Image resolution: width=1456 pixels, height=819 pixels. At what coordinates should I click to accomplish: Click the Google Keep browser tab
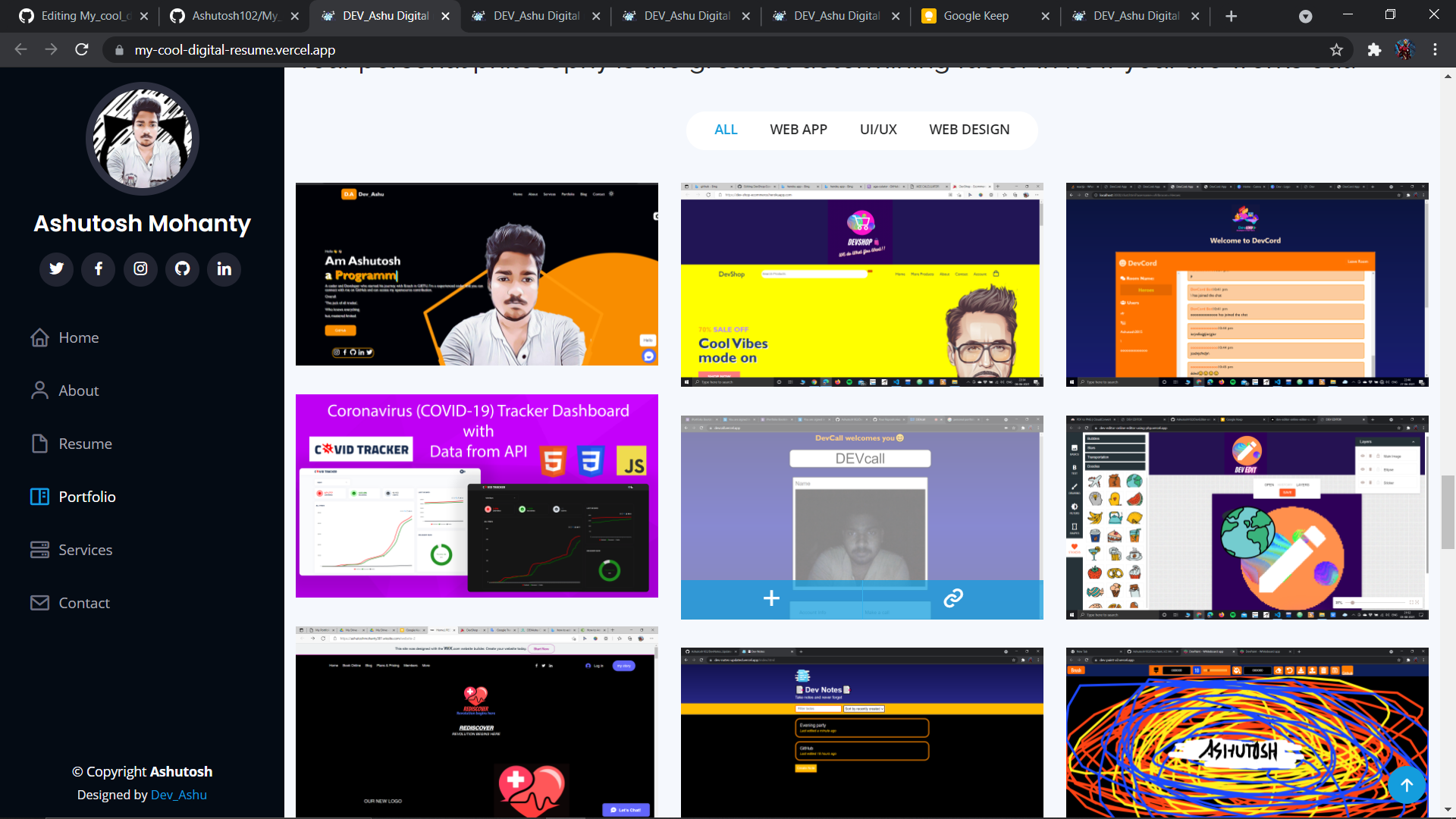pos(978,15)
